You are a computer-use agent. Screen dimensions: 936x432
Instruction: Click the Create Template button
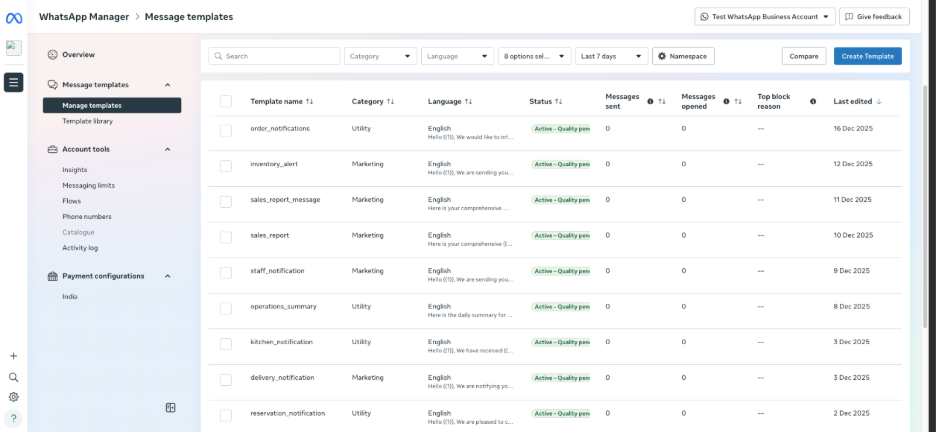point(867,56)
